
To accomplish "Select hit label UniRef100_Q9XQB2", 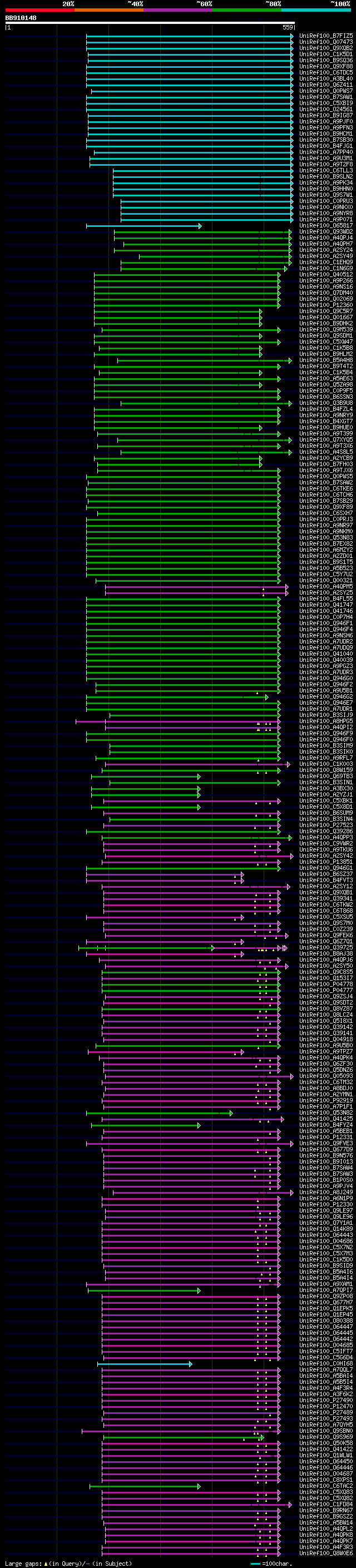I will (x=326, y=48).
